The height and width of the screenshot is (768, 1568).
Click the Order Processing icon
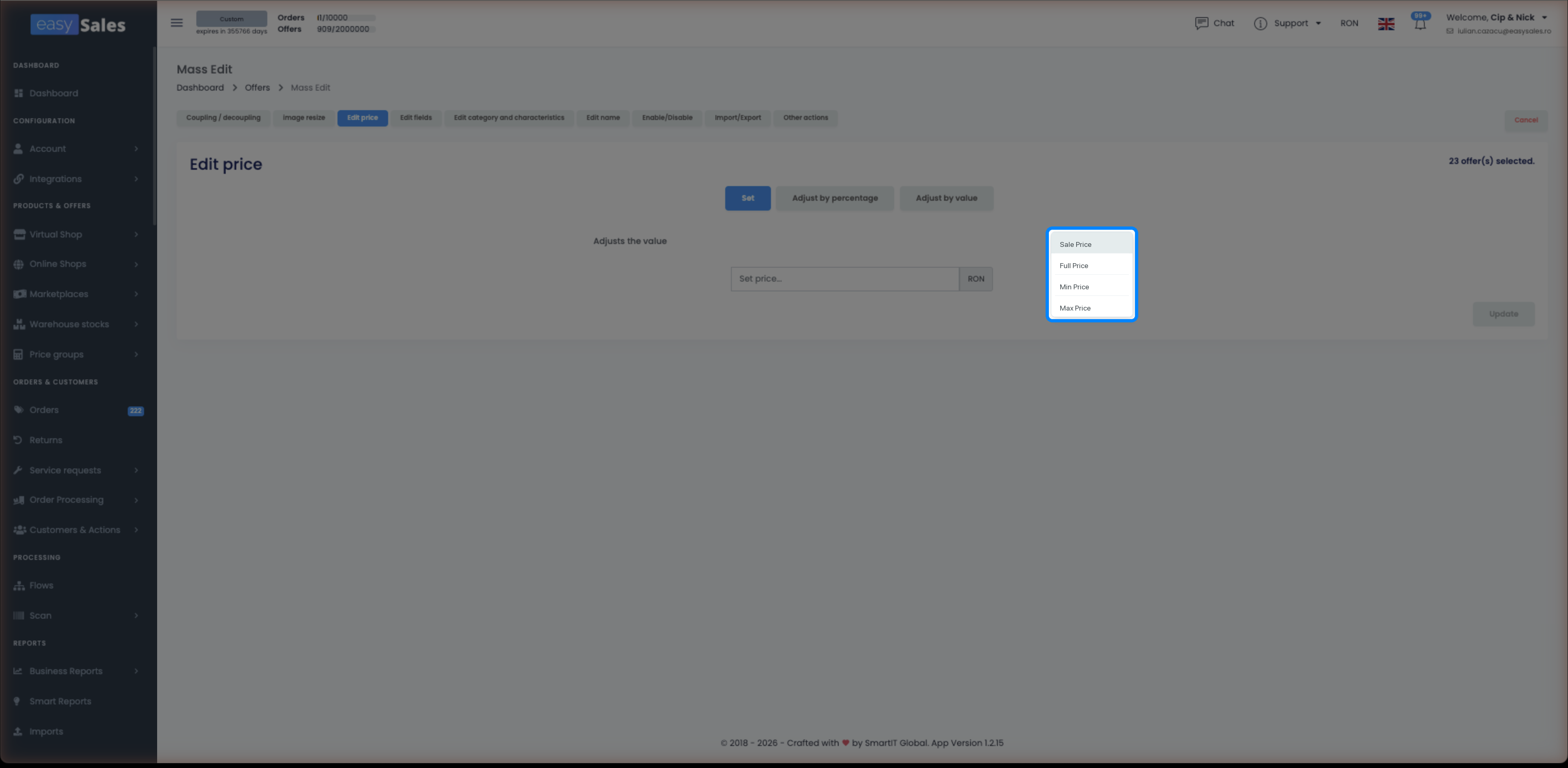[x=19, y=499]
